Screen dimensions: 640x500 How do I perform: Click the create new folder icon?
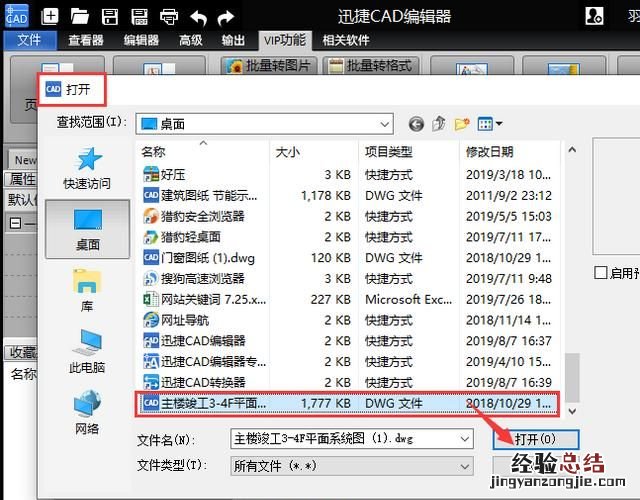(462, 124)
